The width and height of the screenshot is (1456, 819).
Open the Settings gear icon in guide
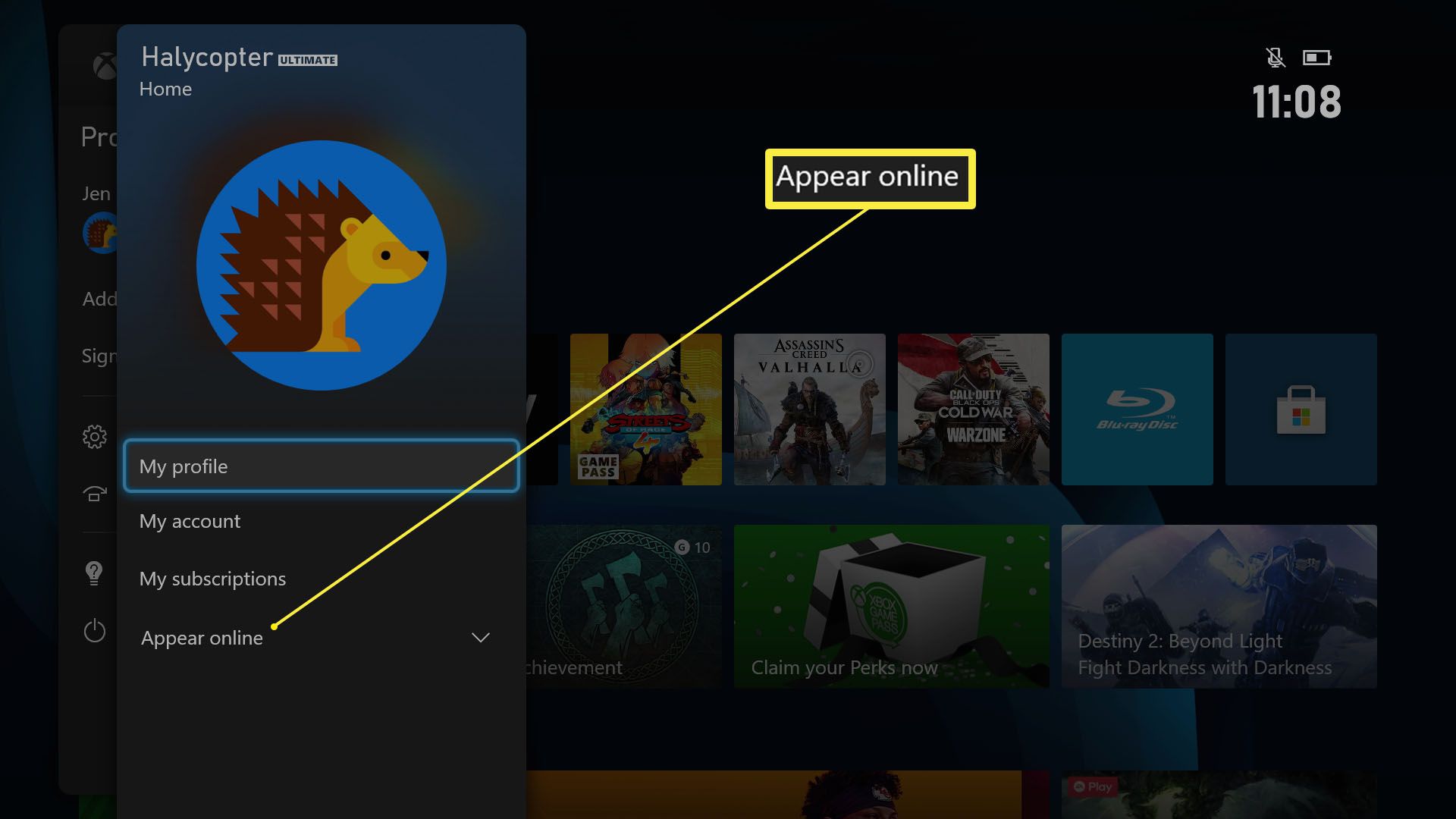pyautogui.click(x=95, y=437)
